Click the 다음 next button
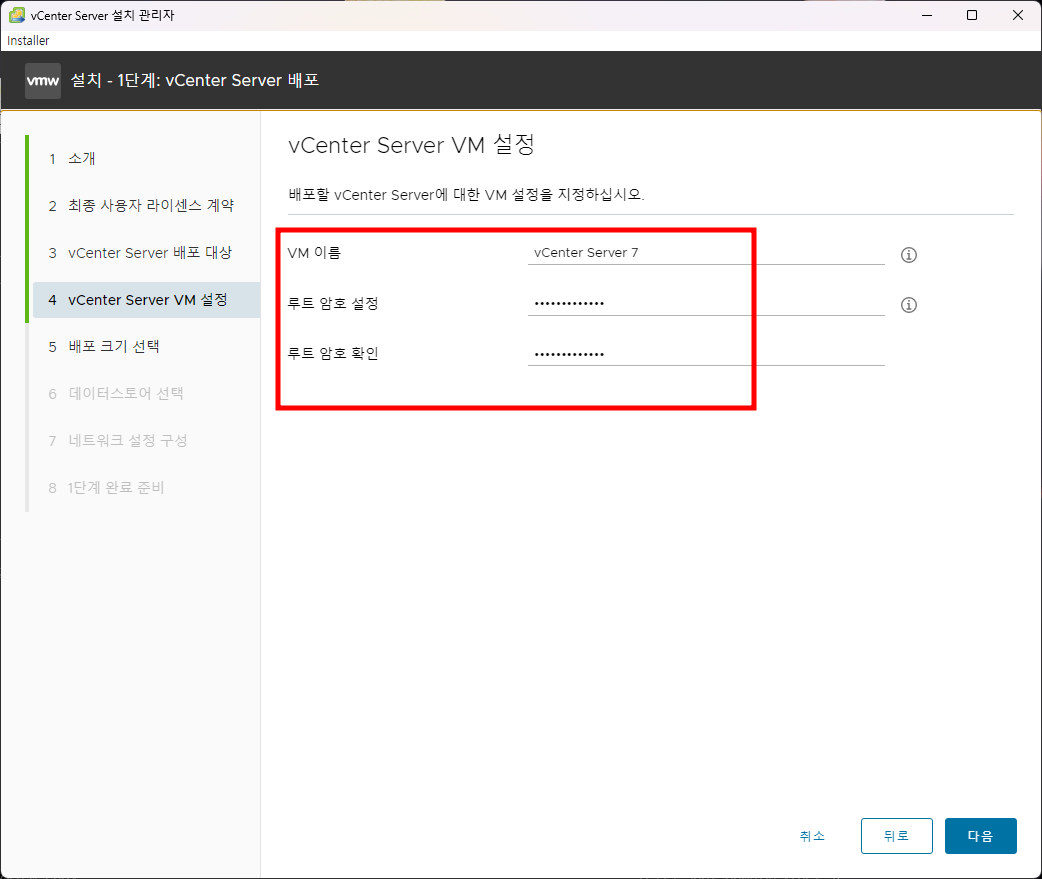Viewport: 1042px width, 879px height. point(981,836)
